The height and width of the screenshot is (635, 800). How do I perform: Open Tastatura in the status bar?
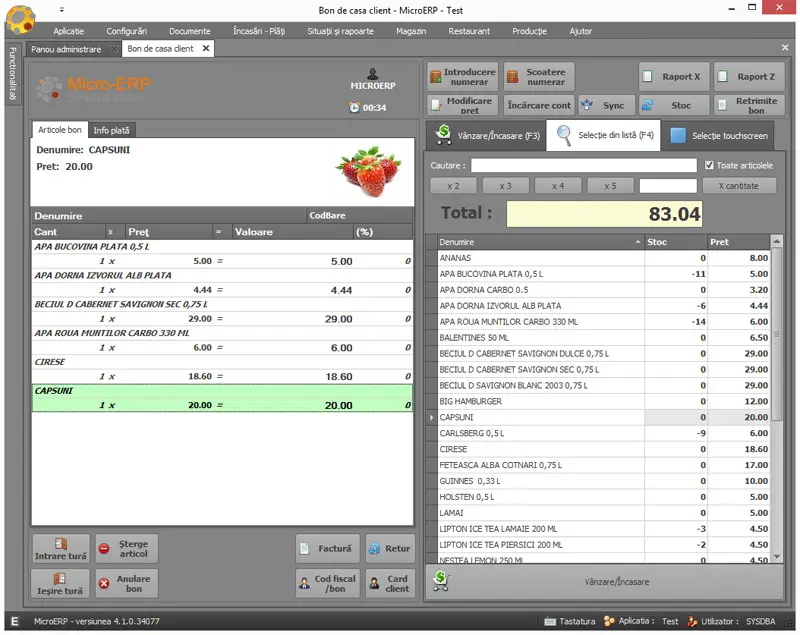point(570,621)
